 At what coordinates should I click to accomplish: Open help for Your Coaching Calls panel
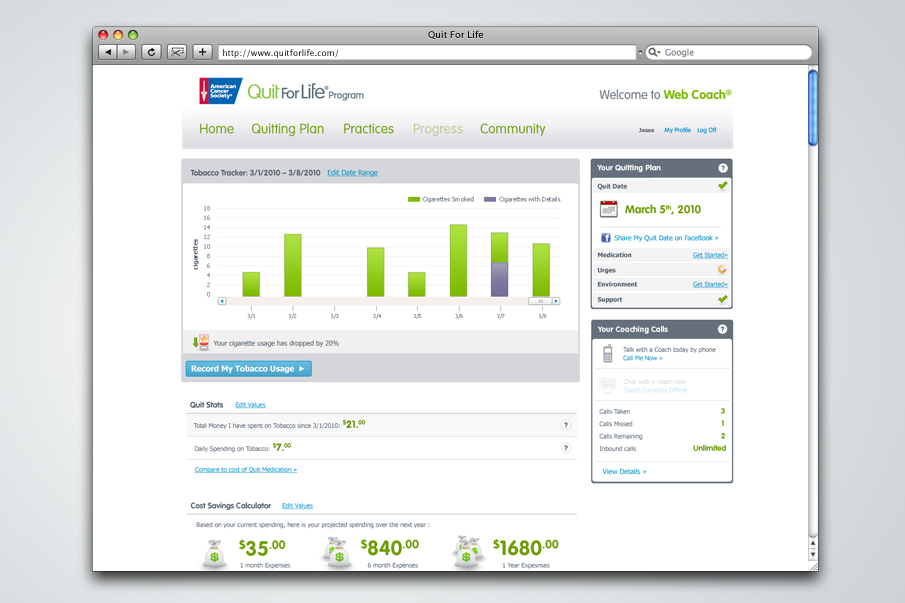point(723,329)
